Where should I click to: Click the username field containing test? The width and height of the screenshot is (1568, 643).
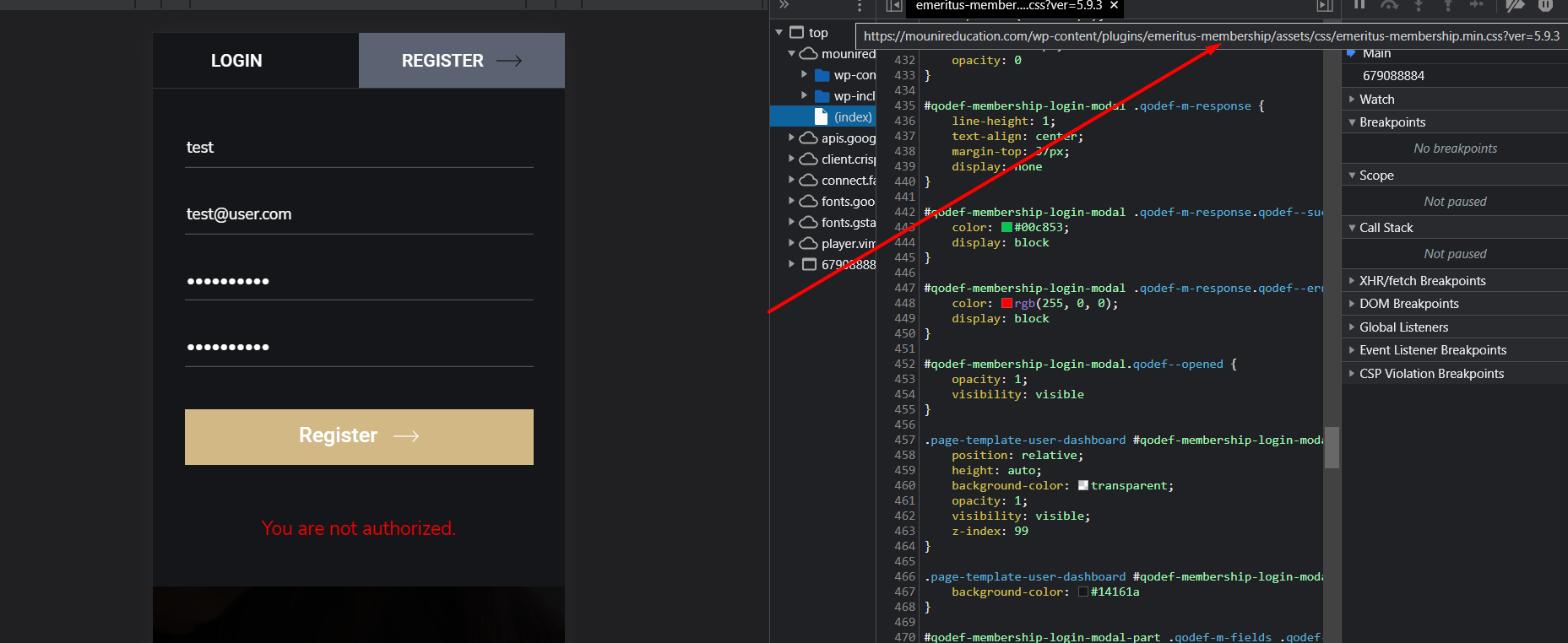(x=359, y=148)
